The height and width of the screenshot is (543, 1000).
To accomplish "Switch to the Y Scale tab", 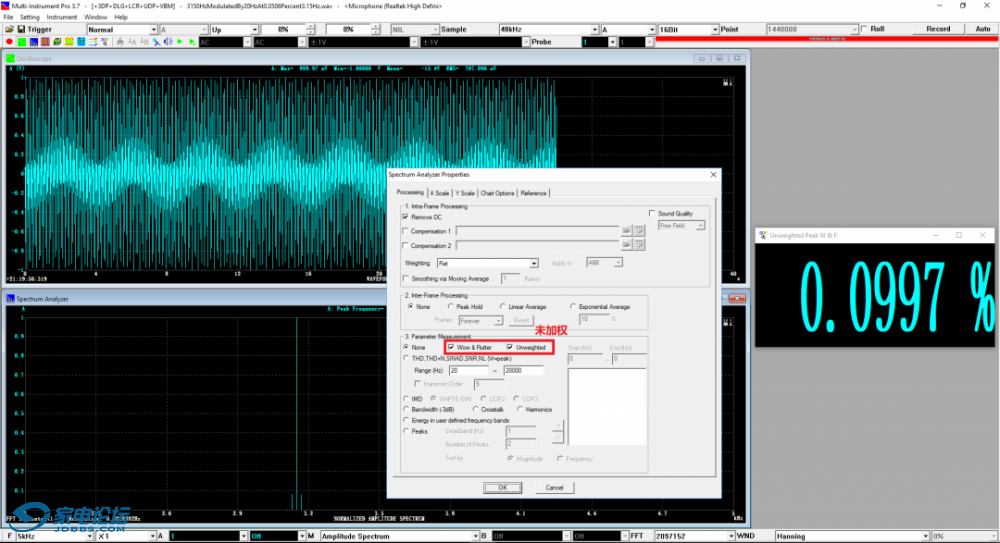I will click(x=465, y=193).
